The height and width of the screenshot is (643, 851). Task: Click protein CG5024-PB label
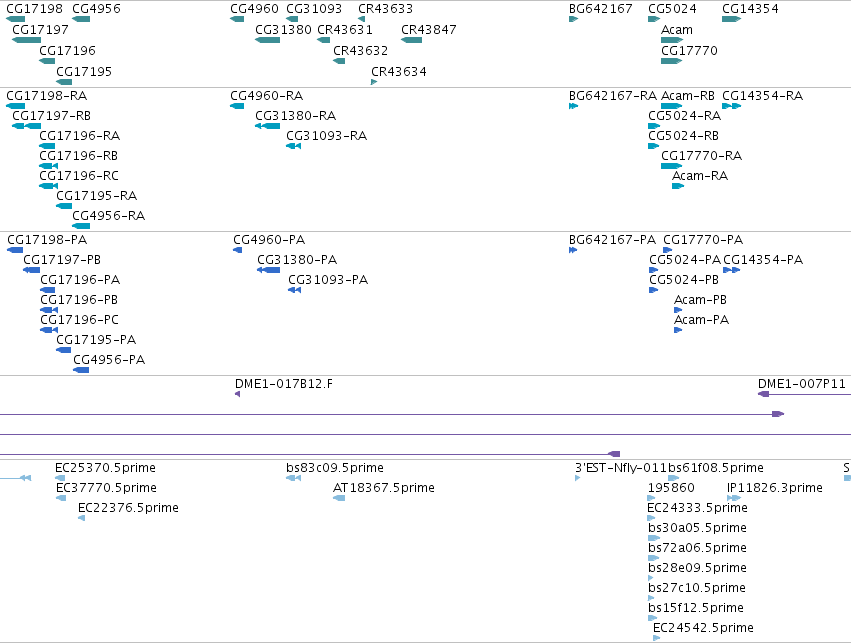point(684,280)
